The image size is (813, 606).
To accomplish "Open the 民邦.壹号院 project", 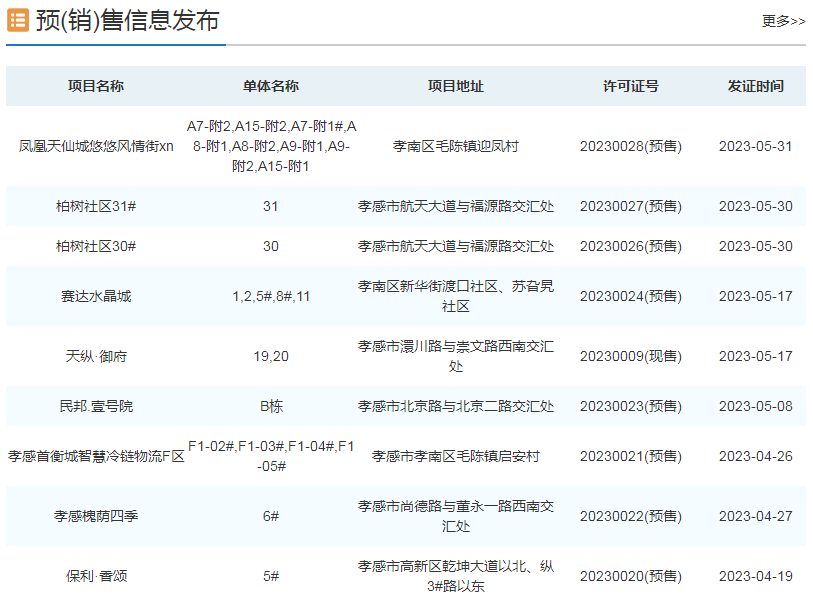I will pos(96,406).
